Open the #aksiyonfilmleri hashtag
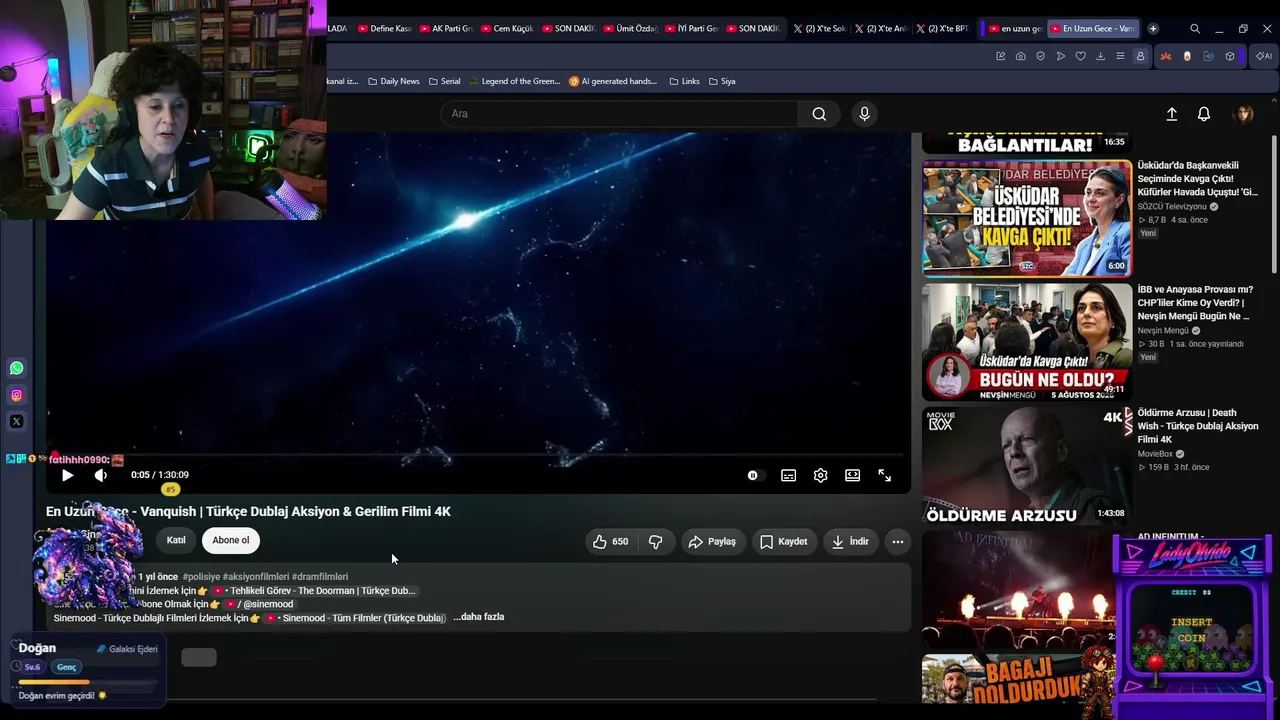 click(x=255, y=577)
